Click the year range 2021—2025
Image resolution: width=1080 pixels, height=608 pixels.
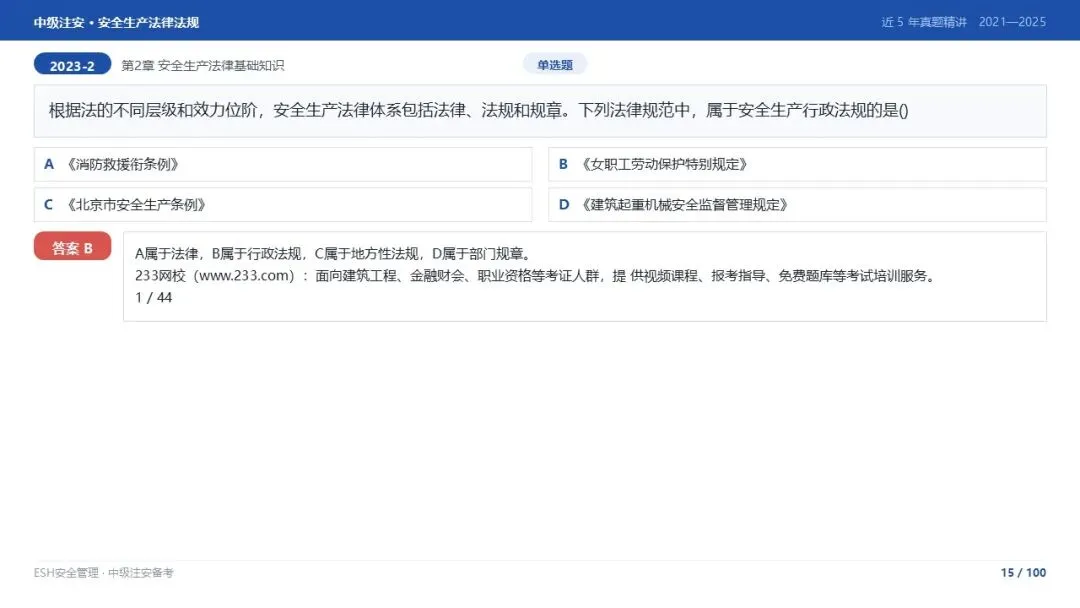tap(1012, 22)
